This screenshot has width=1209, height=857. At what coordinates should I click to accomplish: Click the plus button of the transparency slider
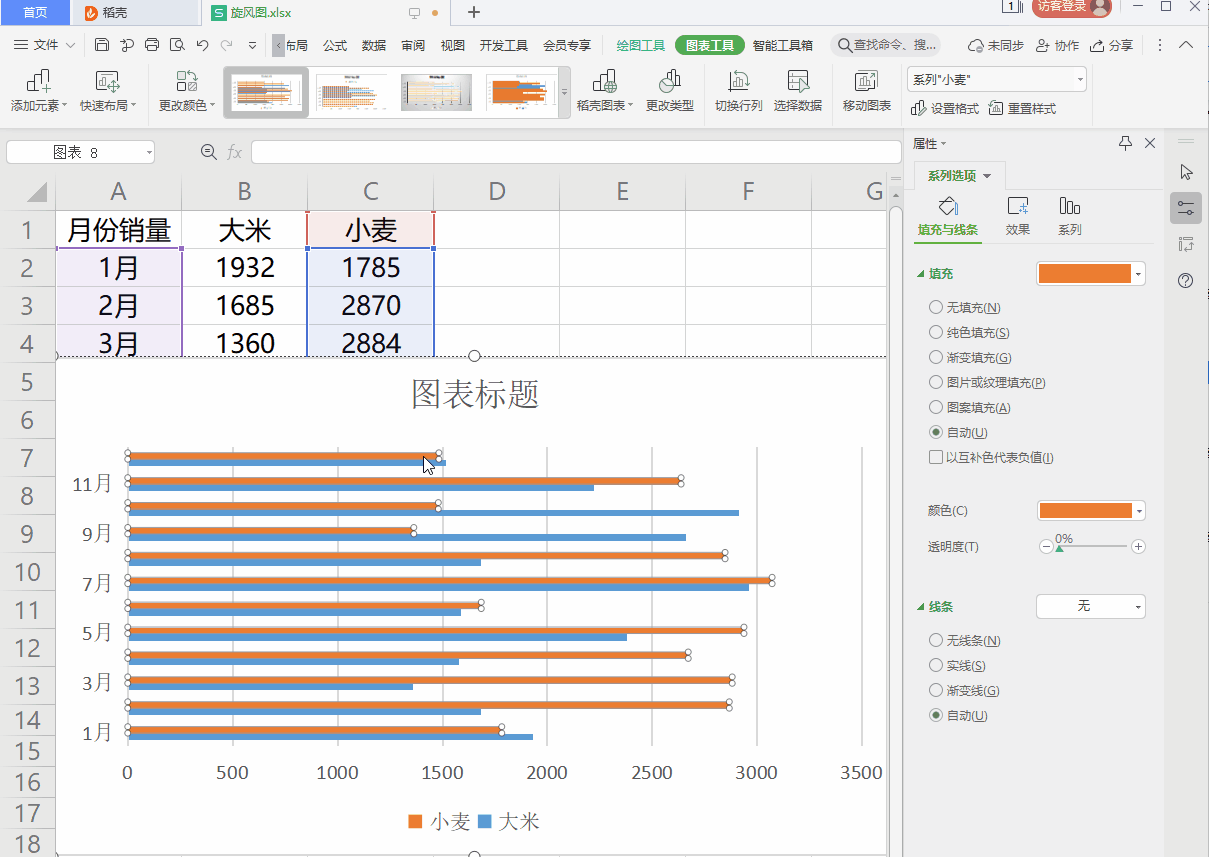pos(1138,546)
